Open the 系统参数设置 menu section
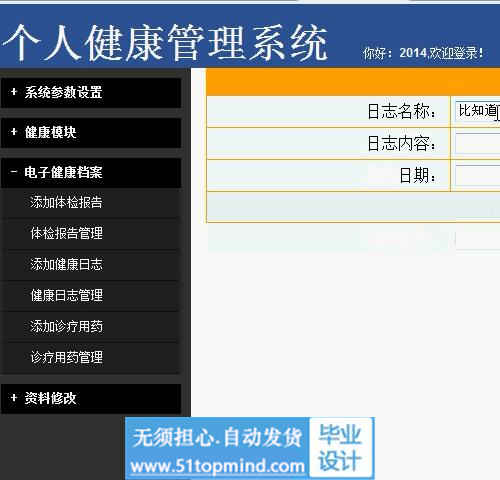 pyautogui.click(x=91, y=93)
